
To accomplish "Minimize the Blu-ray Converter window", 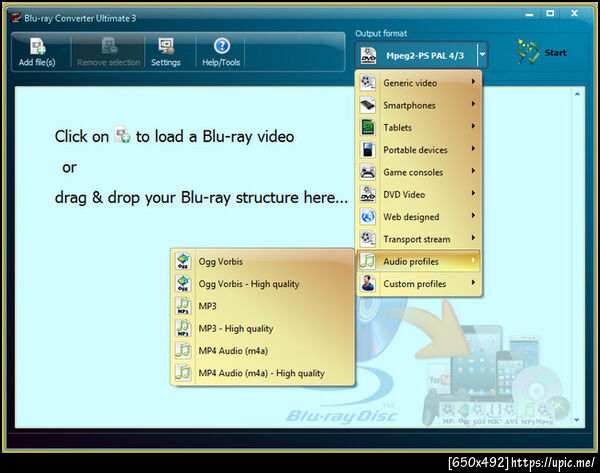I will click(529, 14).
